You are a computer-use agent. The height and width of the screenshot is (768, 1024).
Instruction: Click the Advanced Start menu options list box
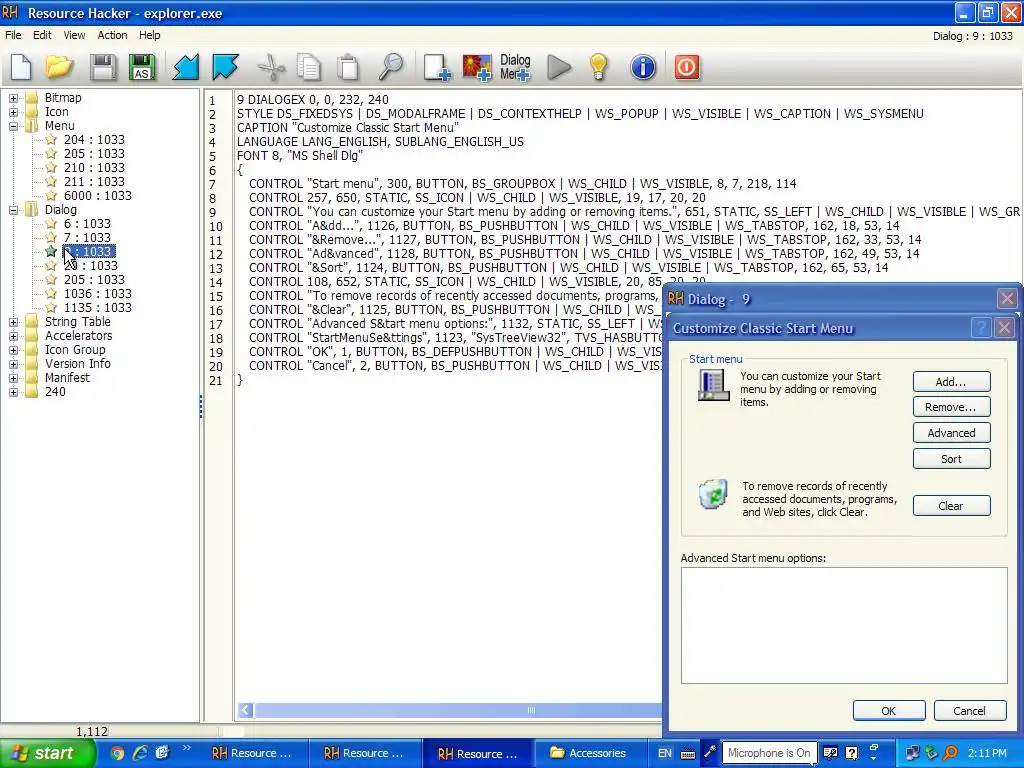pyautogui.click(x=844, y=626)
